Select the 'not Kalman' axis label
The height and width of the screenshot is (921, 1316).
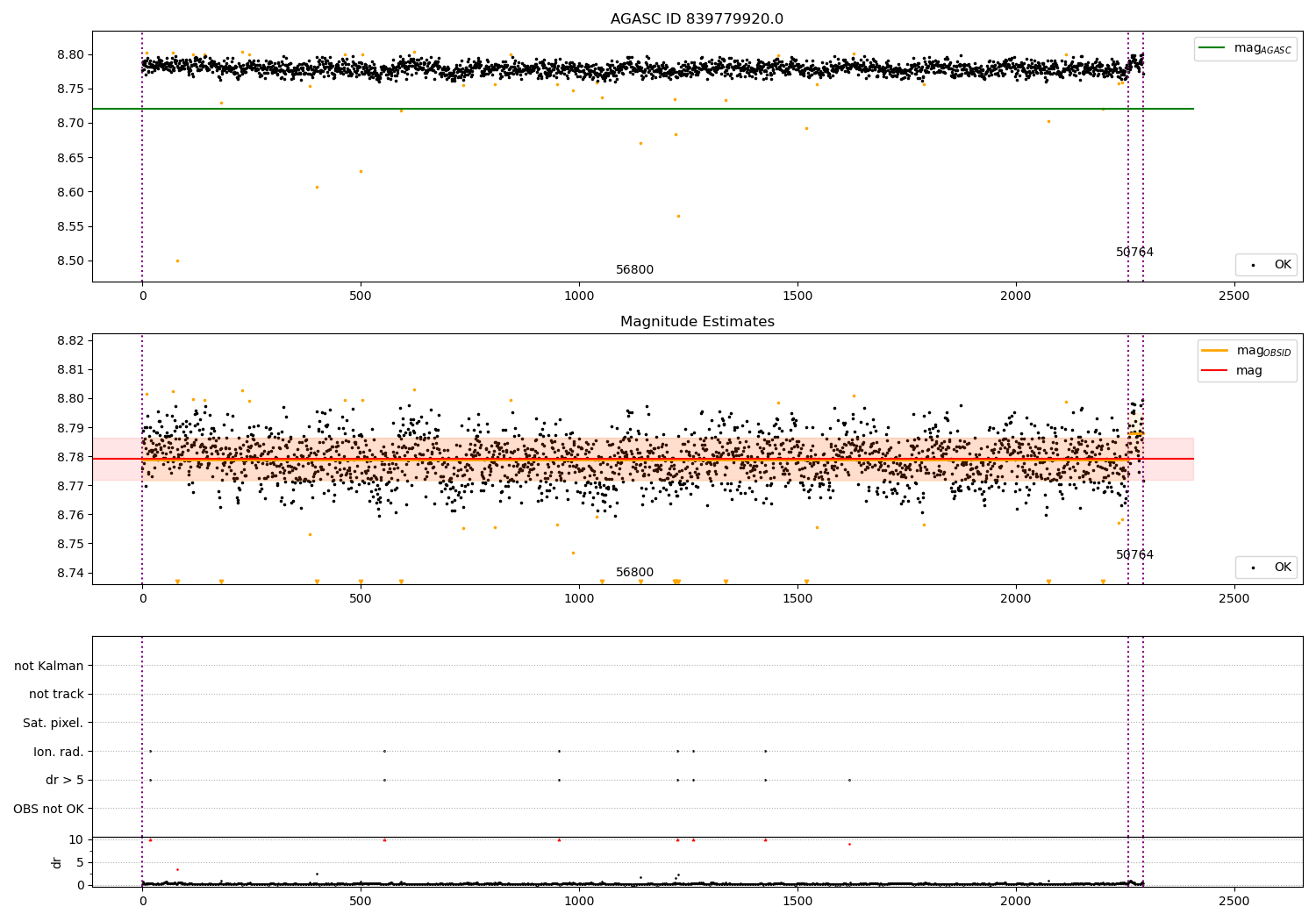tap(49, 666)
